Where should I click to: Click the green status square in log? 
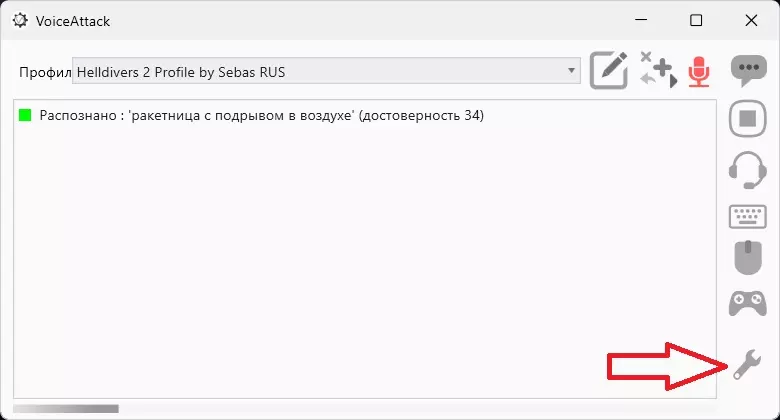26,116
